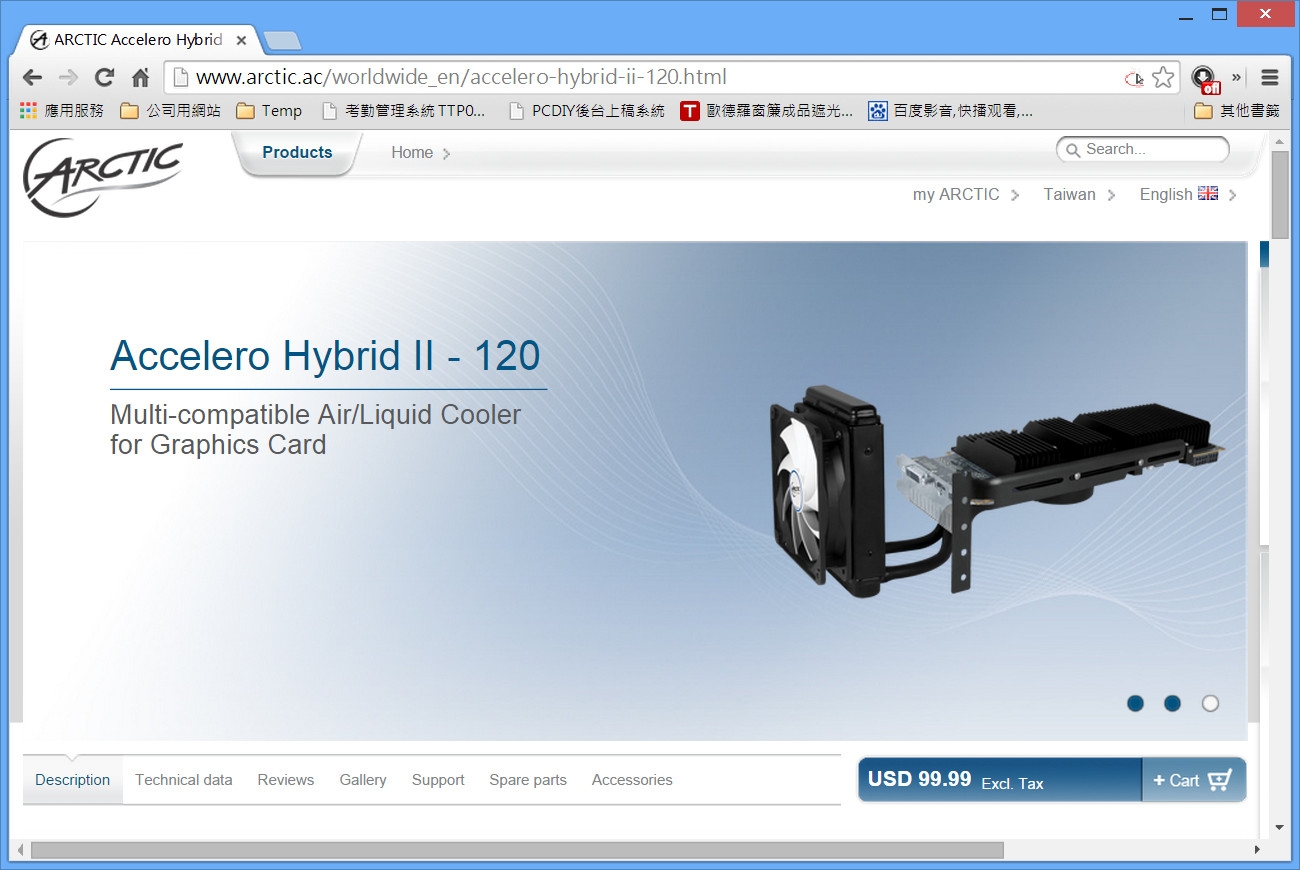Click the vertical scrollbar down arrow
The image size is (1300, 870).
click(1280, 827)
